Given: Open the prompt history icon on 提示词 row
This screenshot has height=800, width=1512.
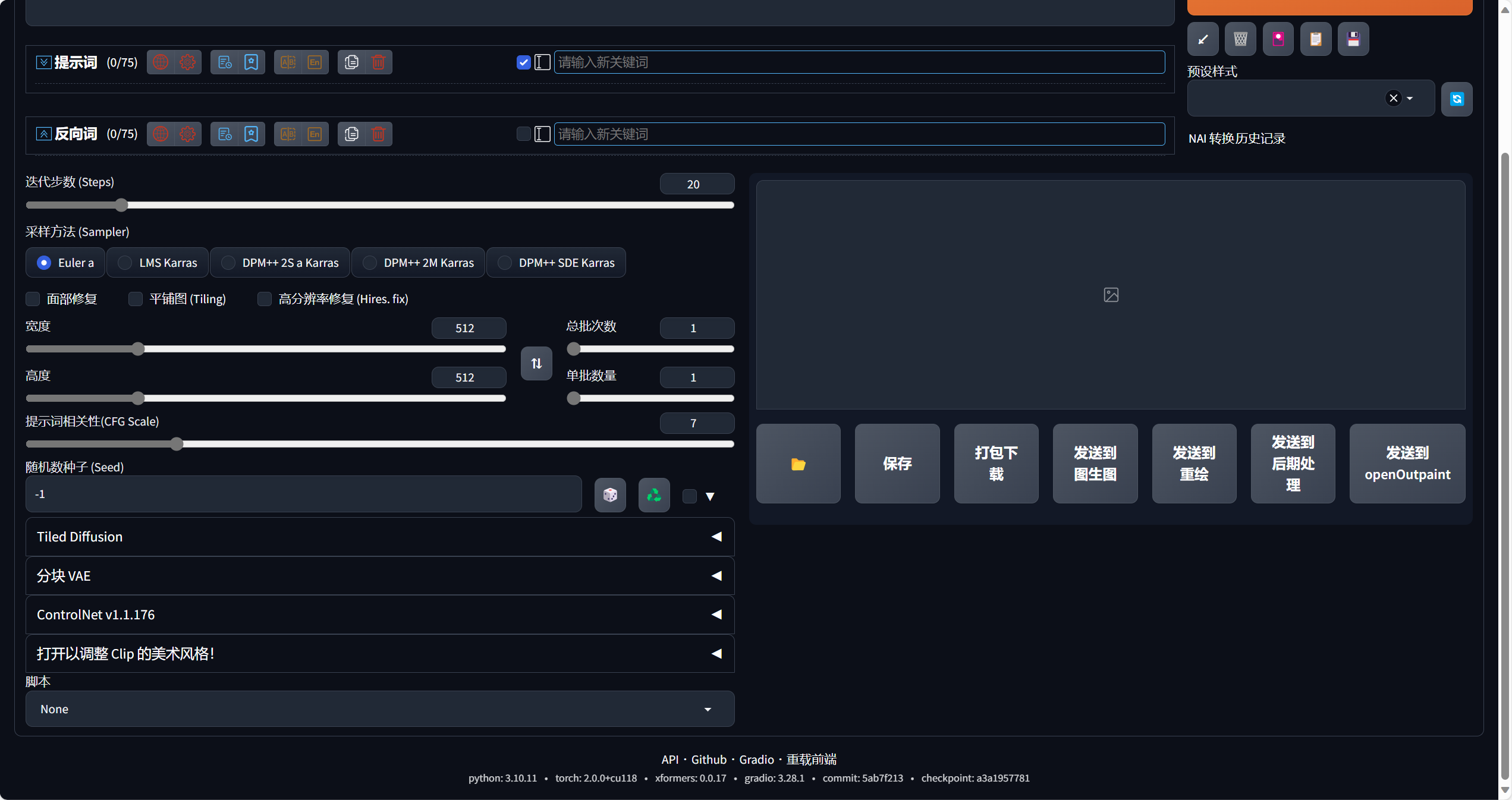Looking at the screenshot, I should pos(224,62).
